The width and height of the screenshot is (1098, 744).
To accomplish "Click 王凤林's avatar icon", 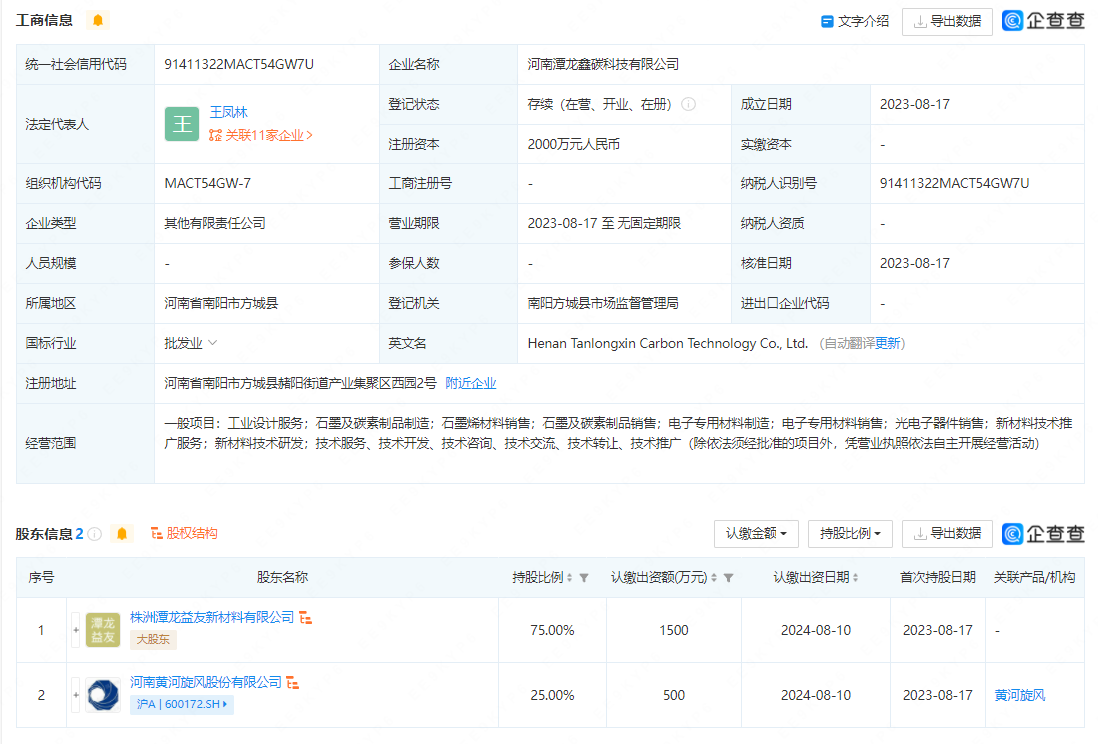I will pyautogui.click(x=182, y=124).
